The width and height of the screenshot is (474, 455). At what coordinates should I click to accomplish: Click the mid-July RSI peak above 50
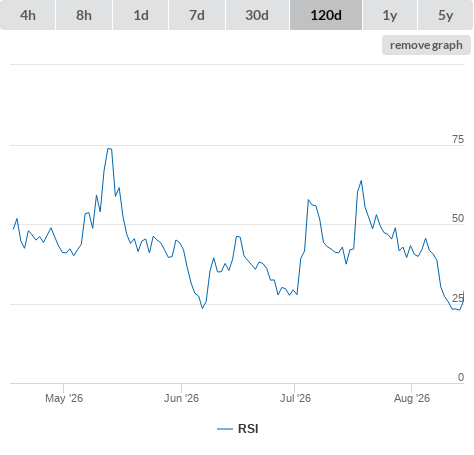361,181
